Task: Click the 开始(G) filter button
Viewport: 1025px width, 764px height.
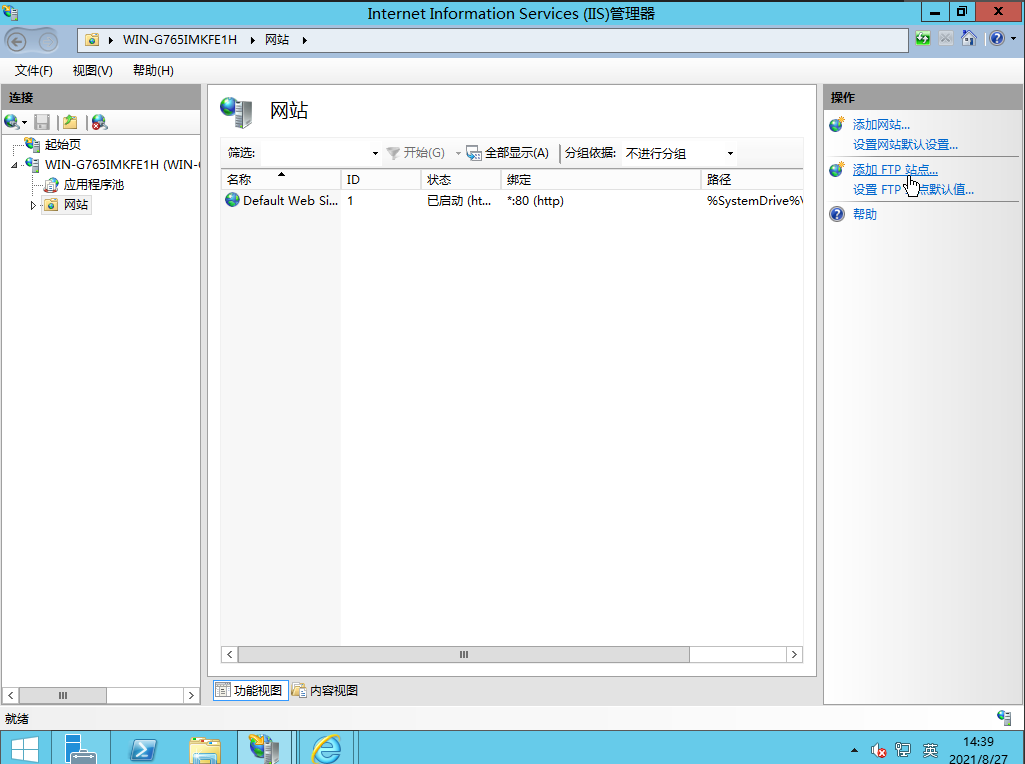Action: pyautogui.click(x=416, y=154)
